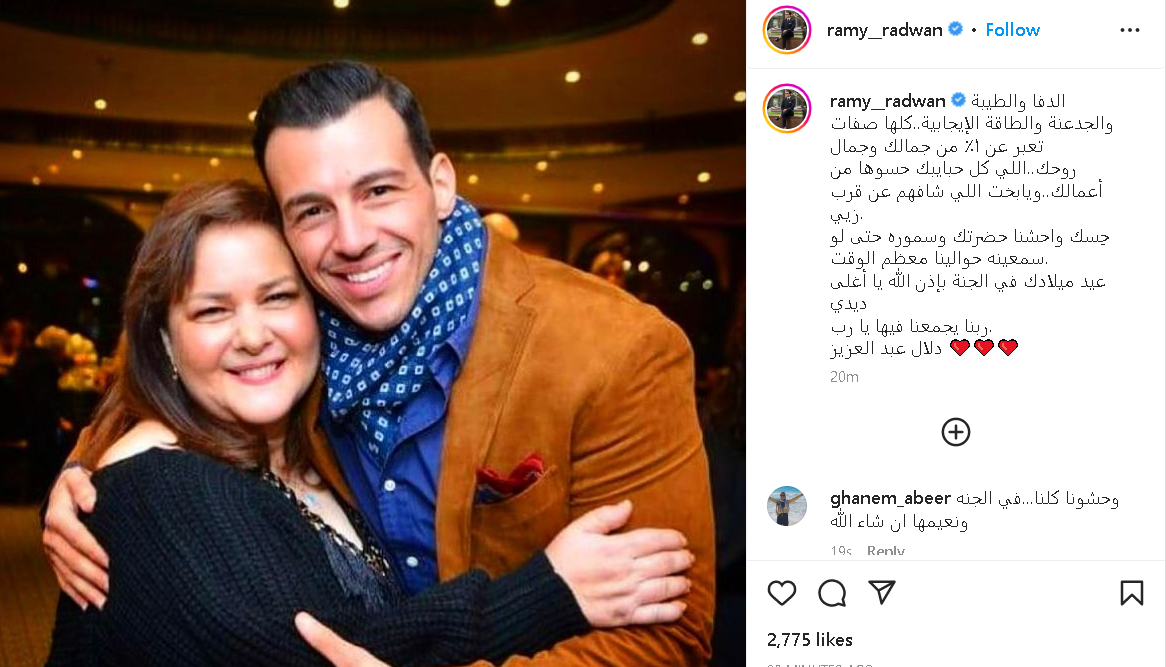The width and height of the screenshot is (1166, 667).
Task: Save post with bookmark icon
Action: pos(1132,593)
